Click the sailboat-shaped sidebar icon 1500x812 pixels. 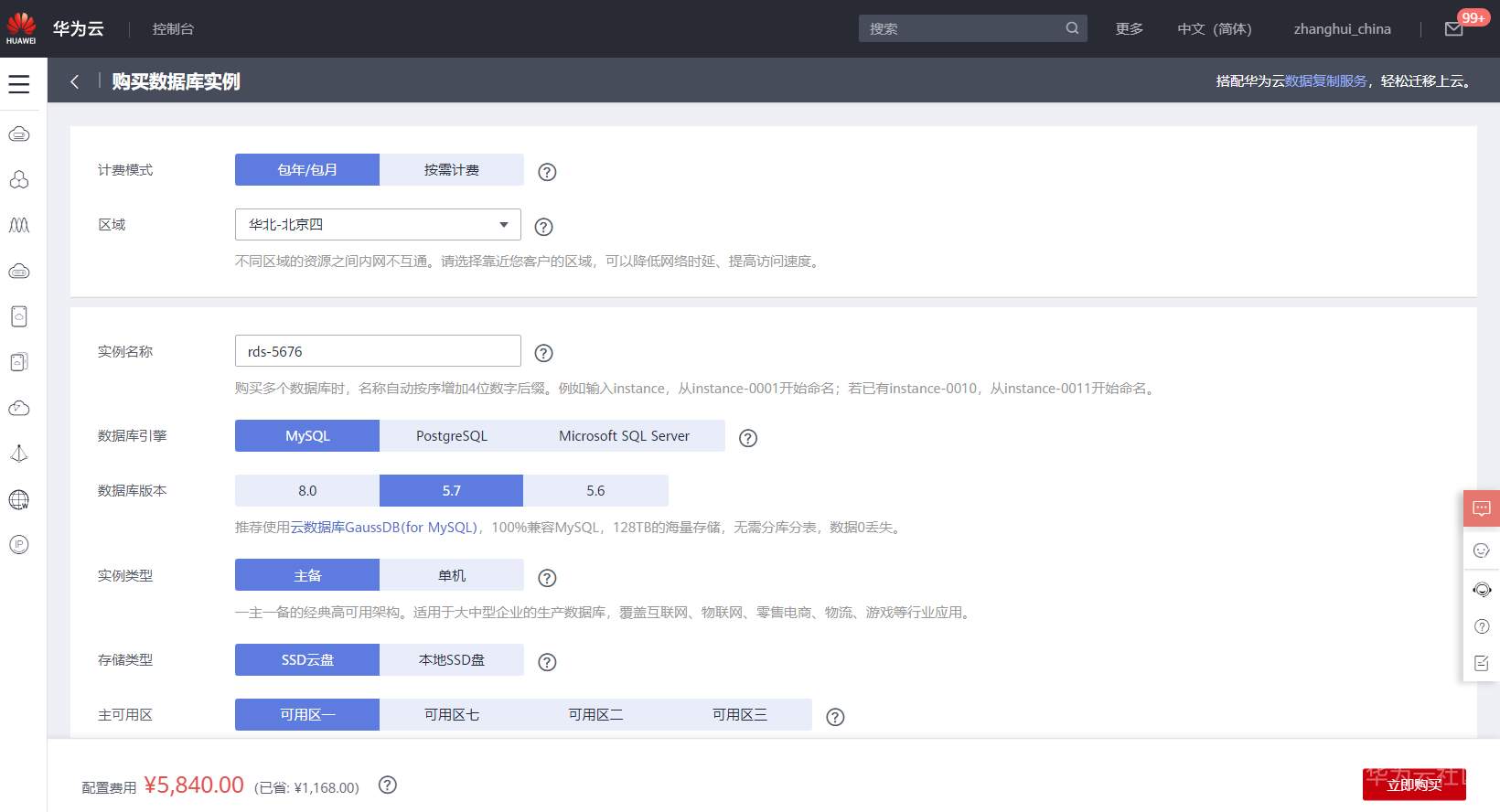click(x=19, y=454)
